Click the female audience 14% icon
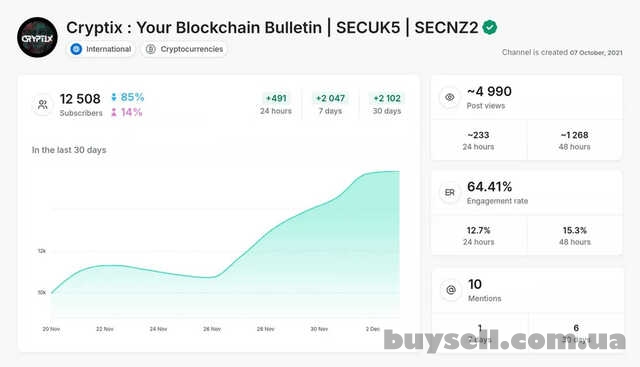640x367 pixels. (x=114, y=112)
